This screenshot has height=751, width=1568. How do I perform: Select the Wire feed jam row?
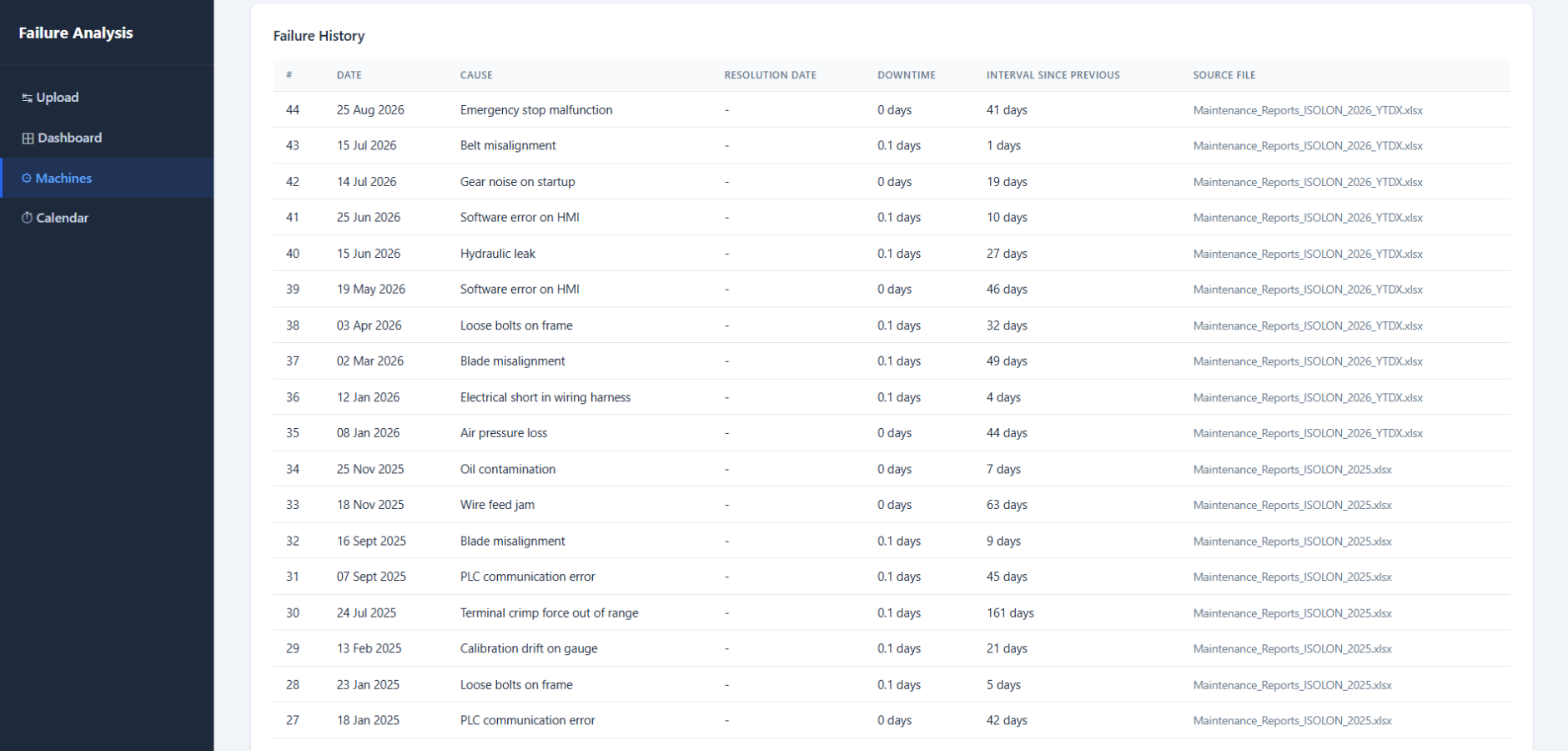tap(892, 505)
